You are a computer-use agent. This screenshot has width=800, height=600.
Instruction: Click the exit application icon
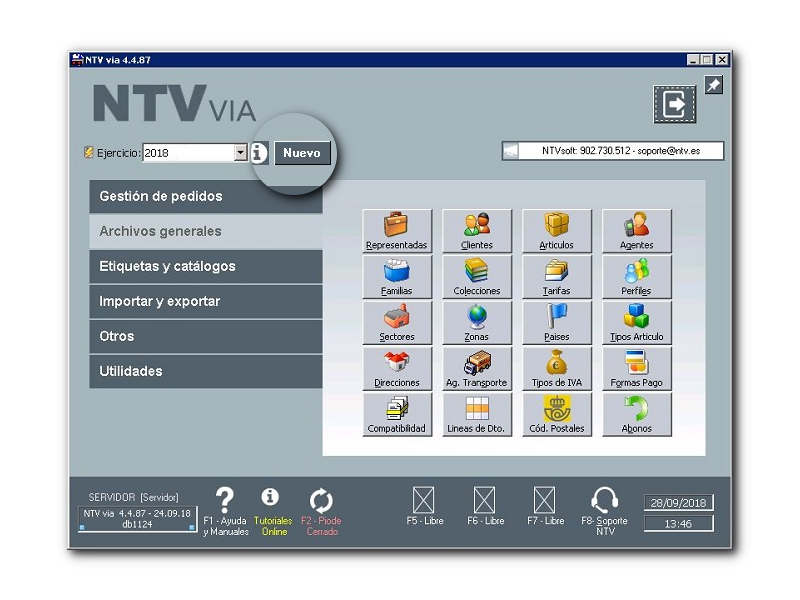tap(674, 104)
